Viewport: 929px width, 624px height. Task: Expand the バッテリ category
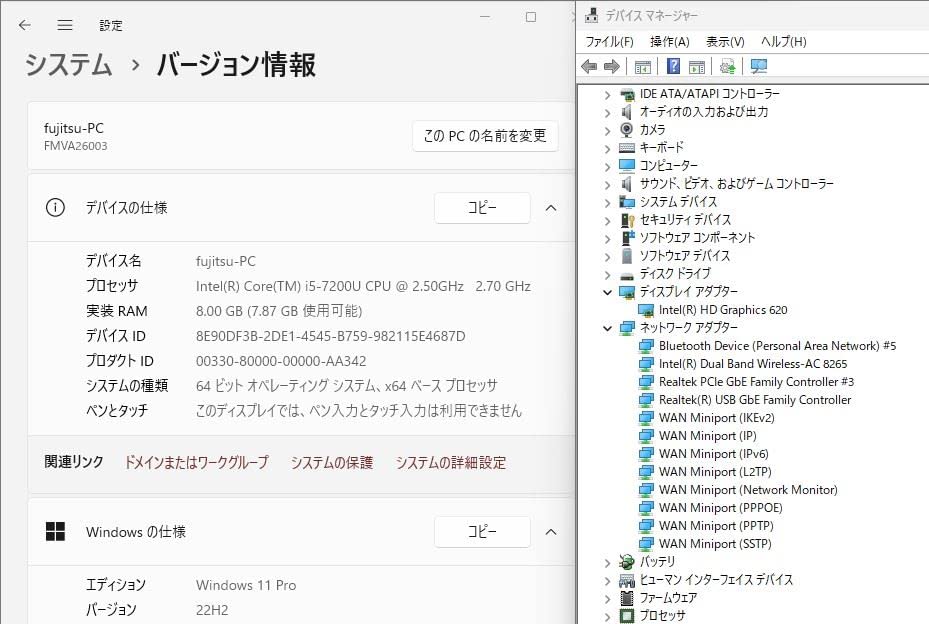(607, 561)
